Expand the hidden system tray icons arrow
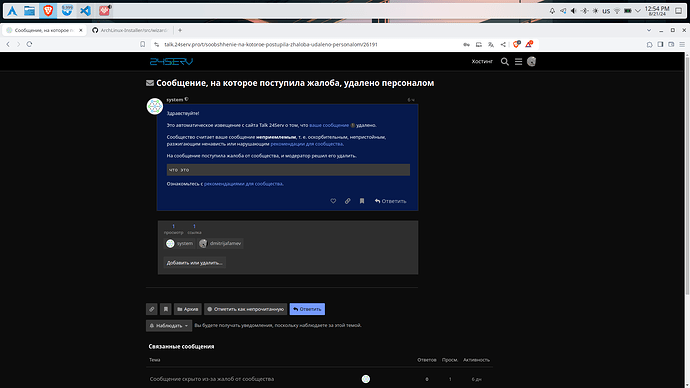690x388 pixels. coord(638,11)
